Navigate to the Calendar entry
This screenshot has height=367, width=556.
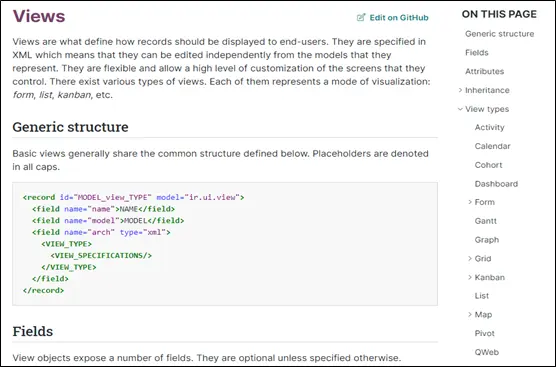492,146
